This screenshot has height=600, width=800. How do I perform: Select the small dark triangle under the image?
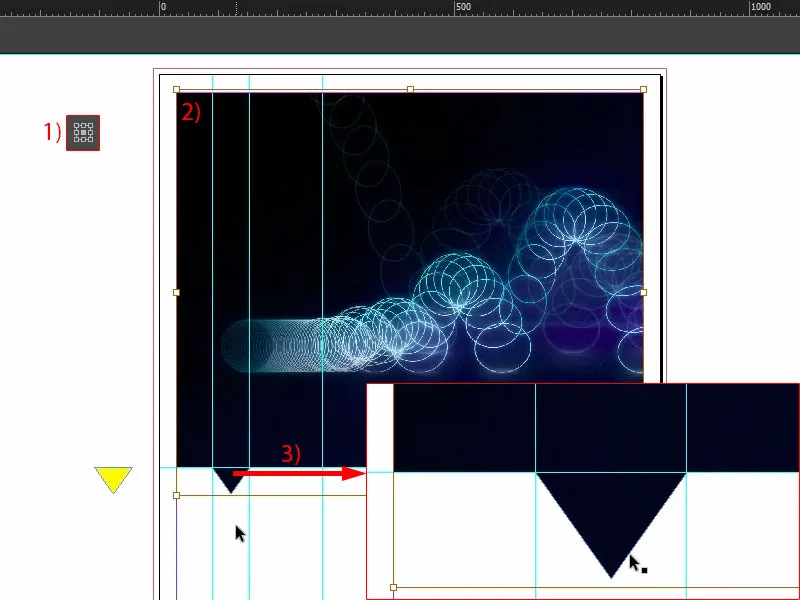pyautogui.click(x=231, y=479)
